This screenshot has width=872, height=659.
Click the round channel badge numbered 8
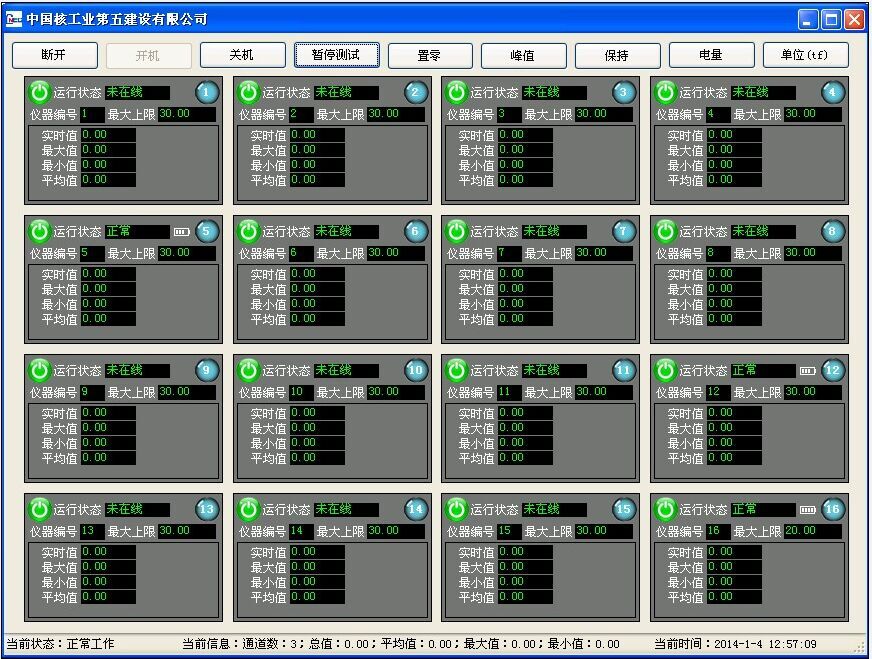[x=833, y=231]
